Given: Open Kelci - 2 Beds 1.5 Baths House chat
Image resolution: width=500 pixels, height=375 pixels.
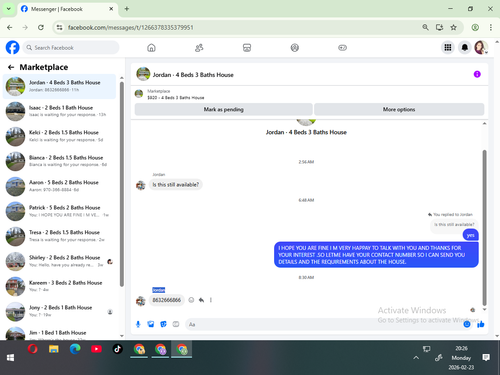Looking at the screenshot, I should click(59, 136).
